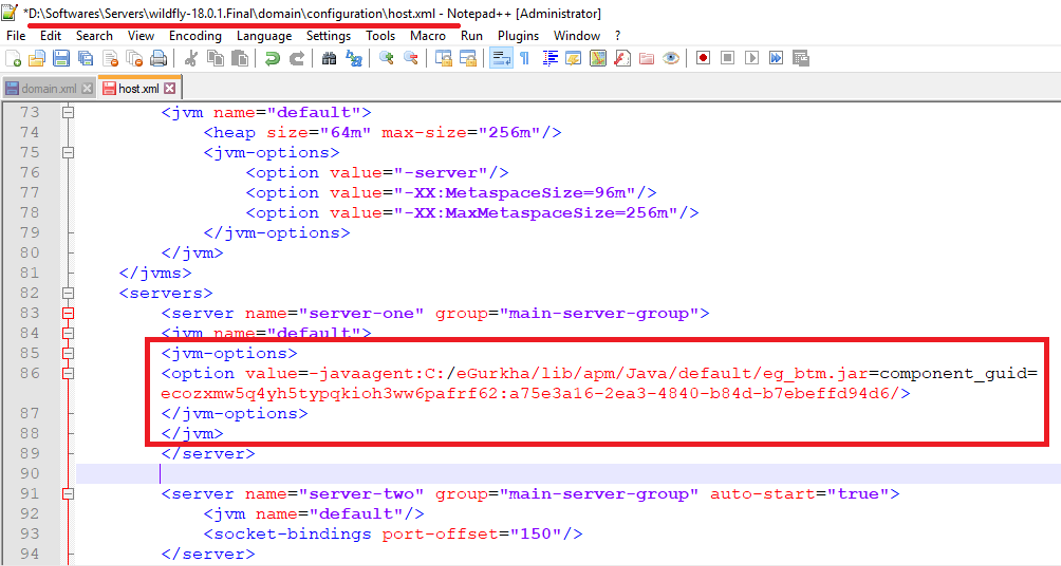The width and height of the screenshot is (1061, 566).
Task: Switch to the domain.xml tab
Action: click(49, 89)
